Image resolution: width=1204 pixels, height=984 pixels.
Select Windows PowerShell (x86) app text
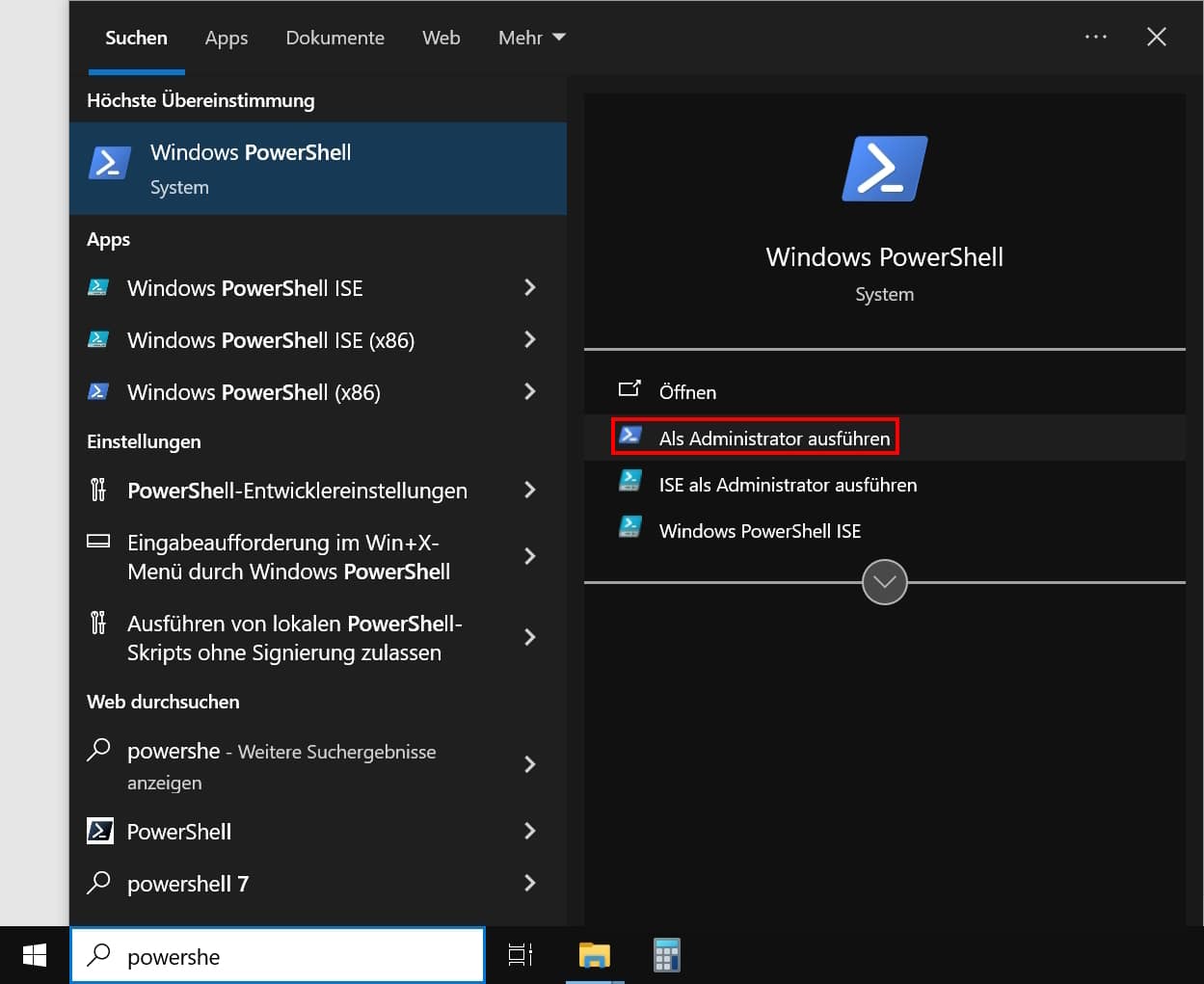coord(254,392)
